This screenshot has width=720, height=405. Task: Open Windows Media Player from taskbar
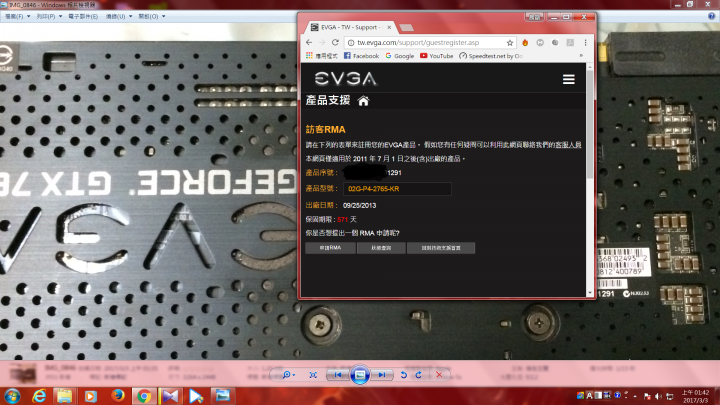(91, 396)
